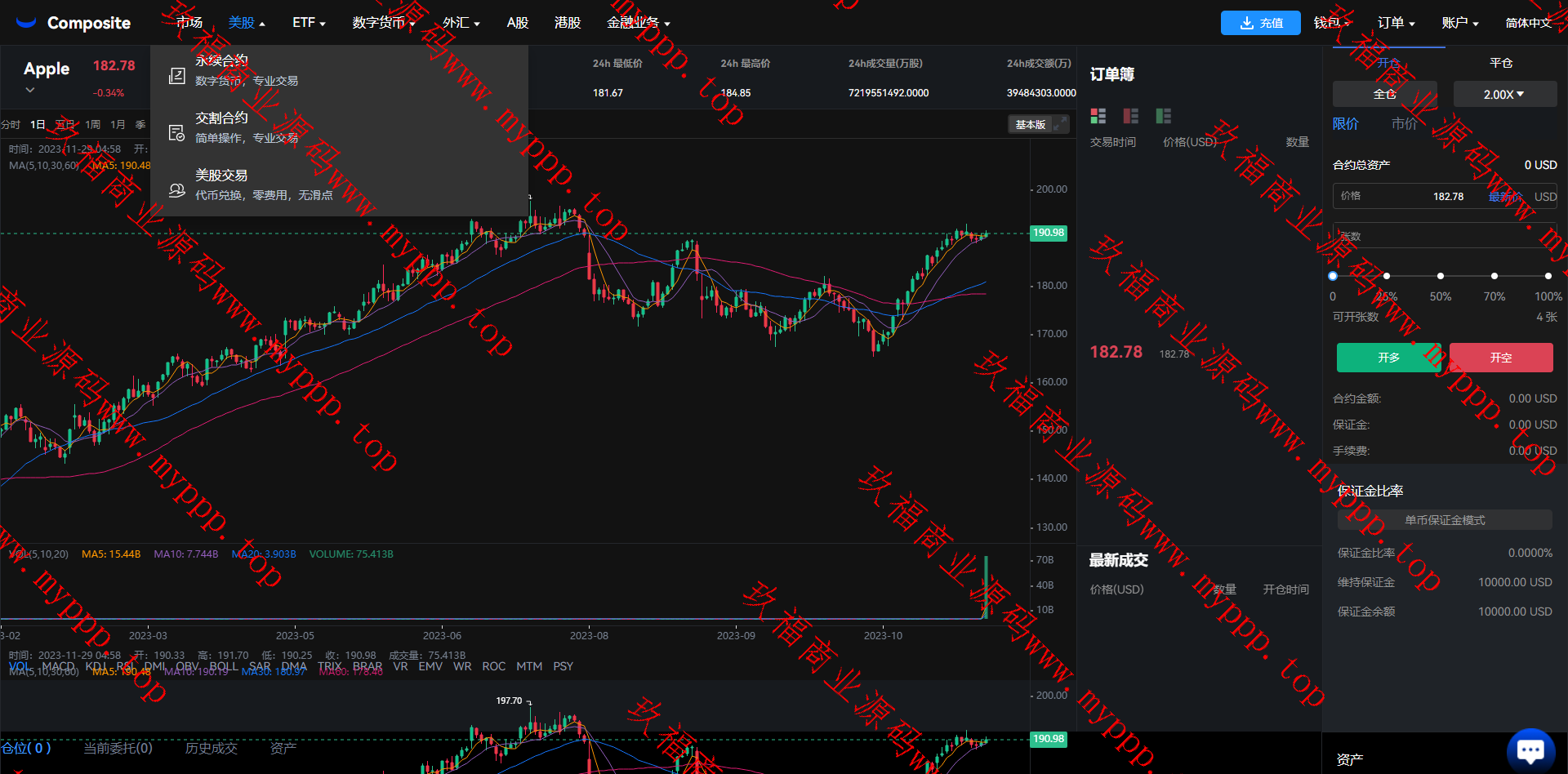The image size is (1568, 774).
Task: Switch language via 简体中文
Action: coord(1529,23)
